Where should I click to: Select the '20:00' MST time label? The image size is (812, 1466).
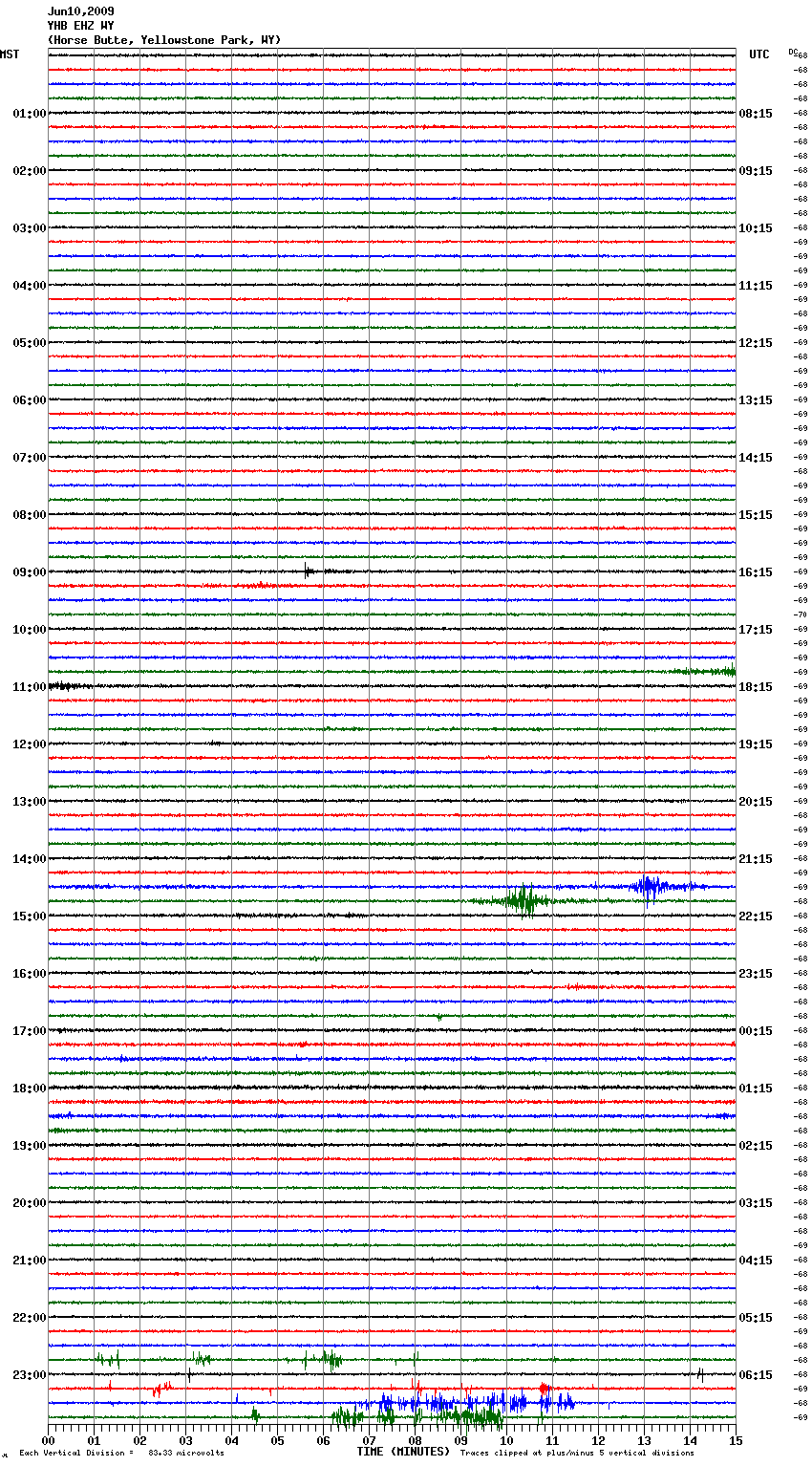click(x=30, y=1203)
